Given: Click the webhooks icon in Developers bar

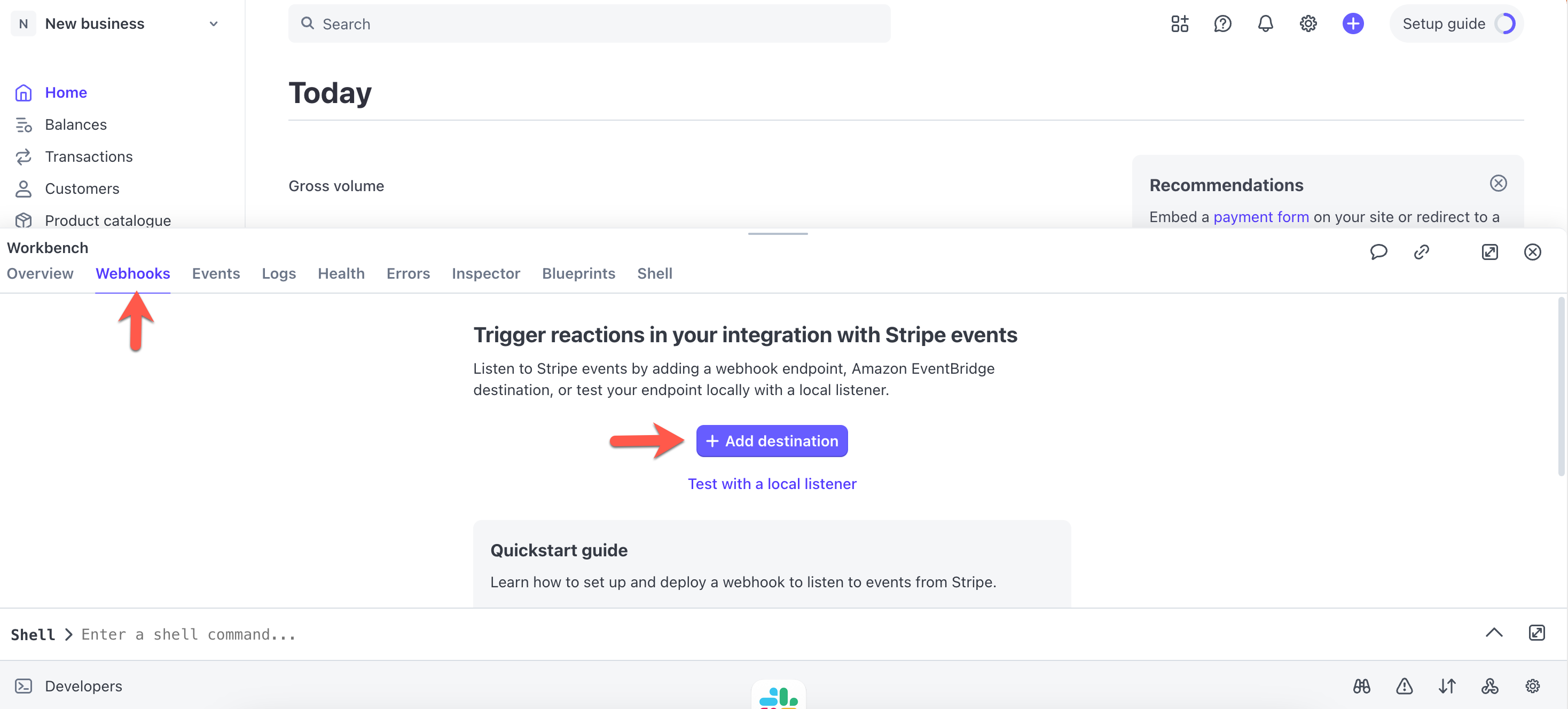Looking at the screenshot, I should [x=1489, y=686].
